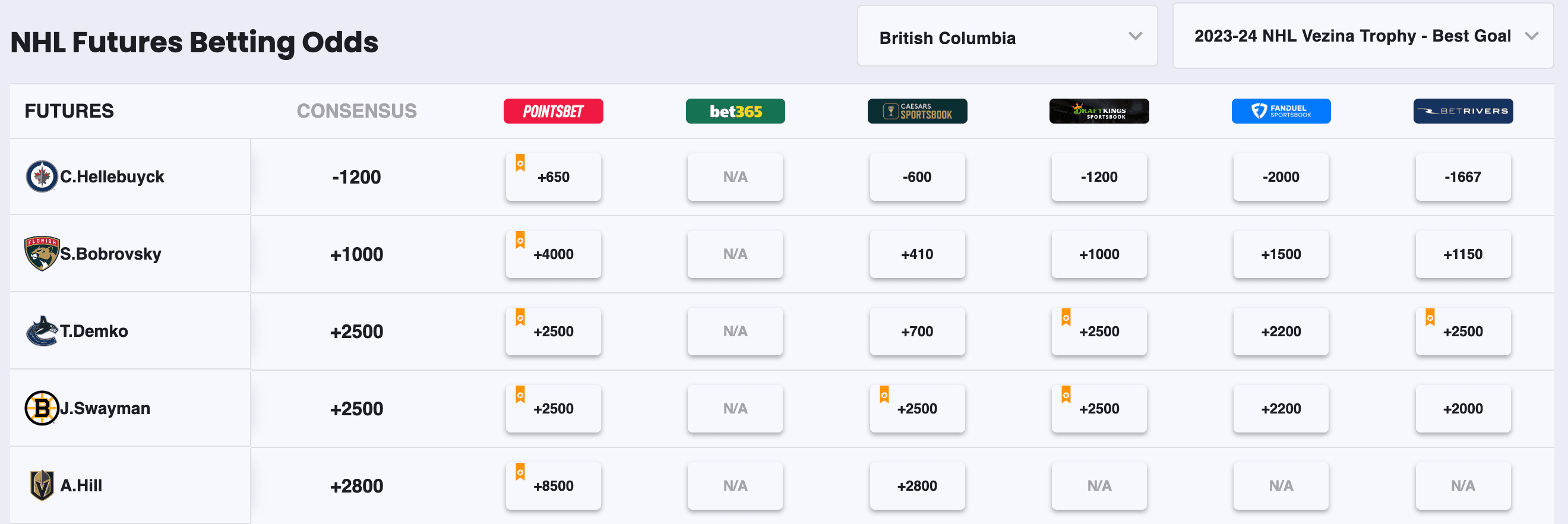
Task: Click the S.Bobrovsky player name
Action: coord(110,254)
